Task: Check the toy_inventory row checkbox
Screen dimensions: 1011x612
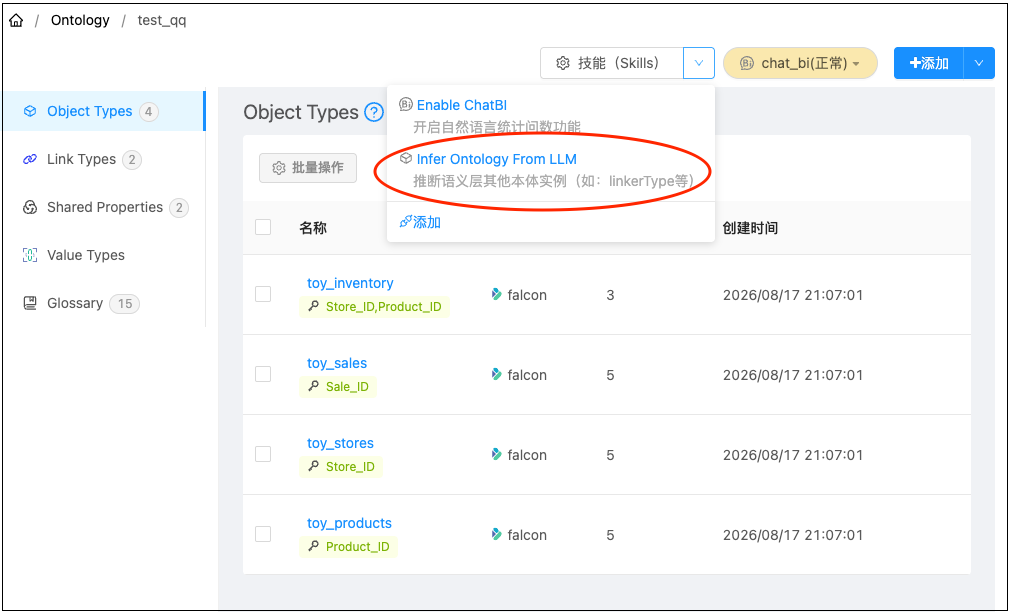Action: 263,294
